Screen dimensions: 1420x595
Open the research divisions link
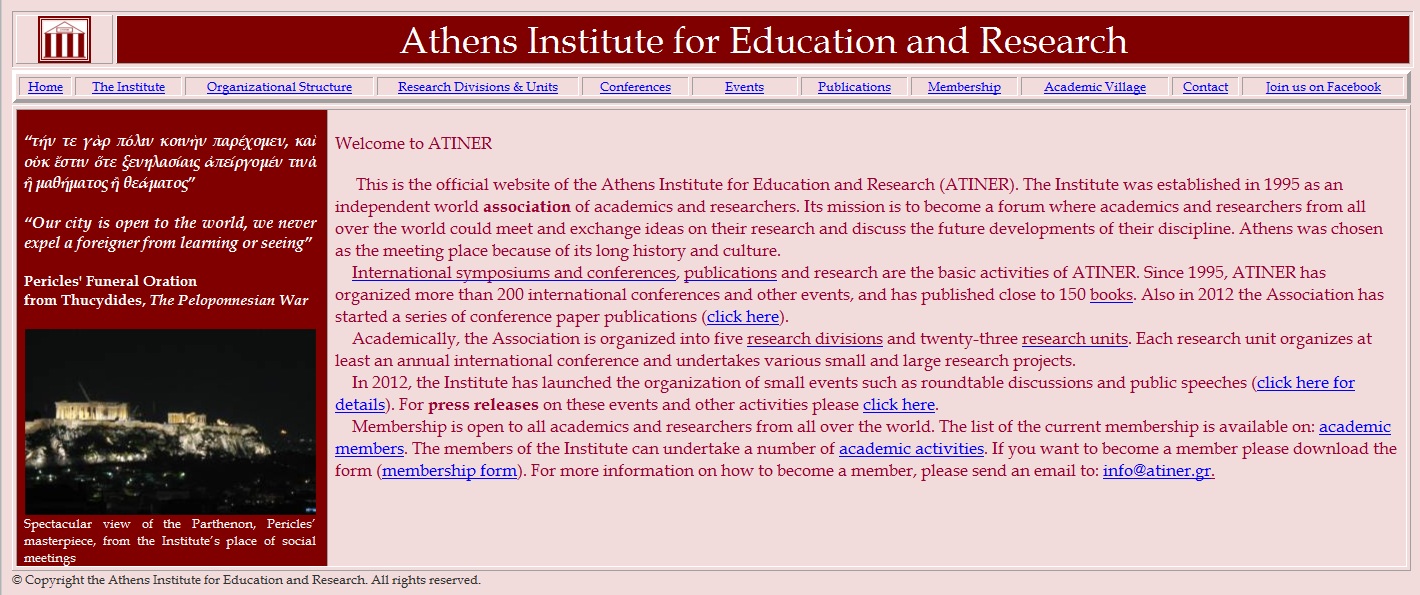click(815, 339)
